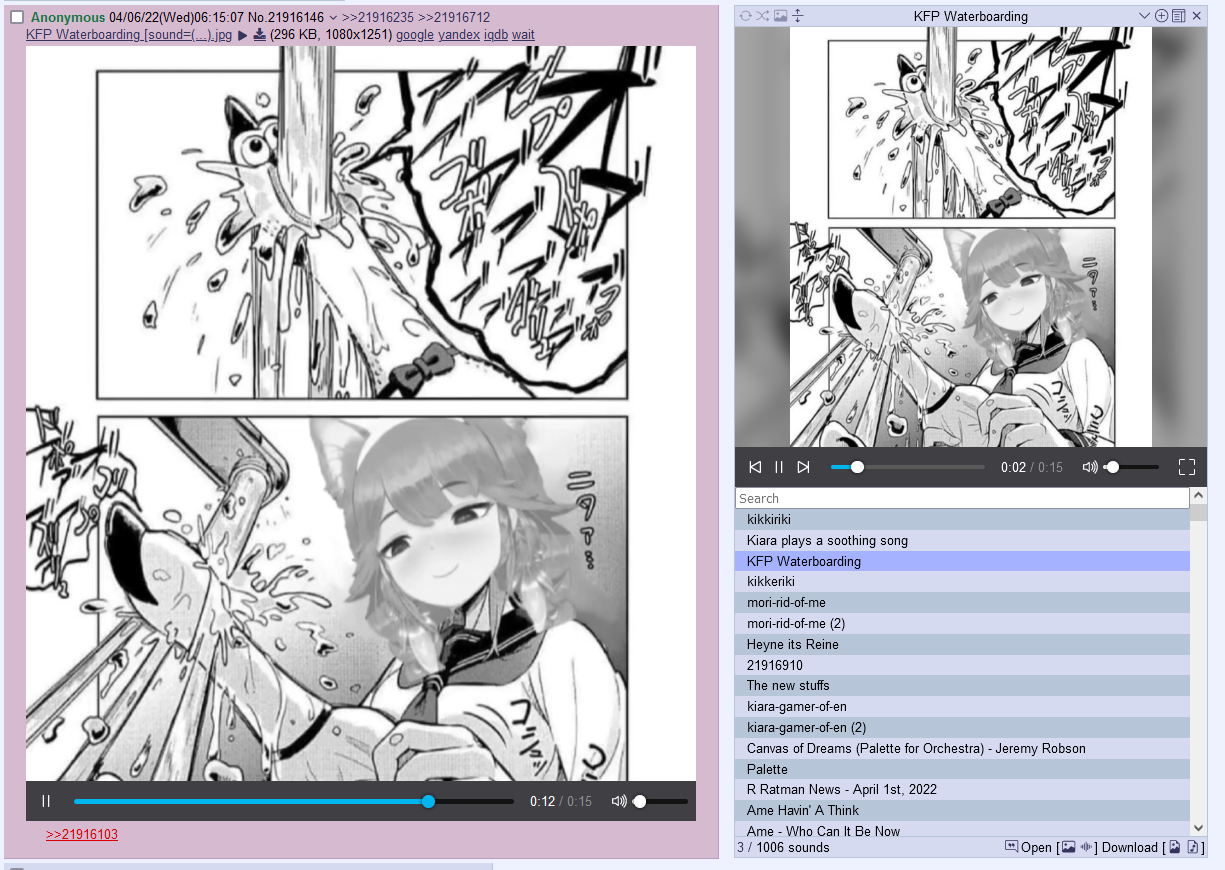Click the add sounds plus icon
The width and height of the screenshot is (1225, 870).
1161,16
